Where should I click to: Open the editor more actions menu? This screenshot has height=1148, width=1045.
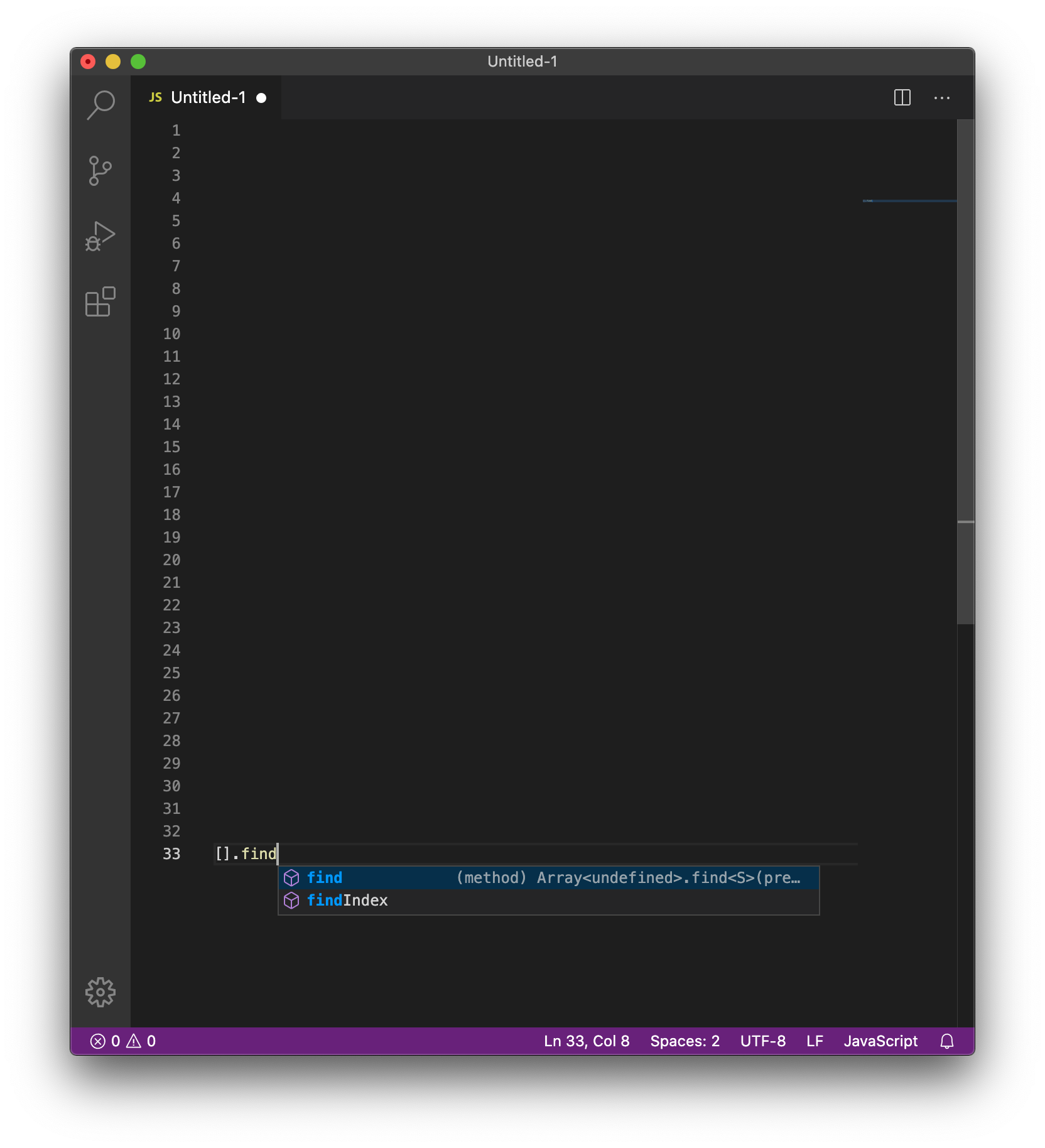(941, 97)
